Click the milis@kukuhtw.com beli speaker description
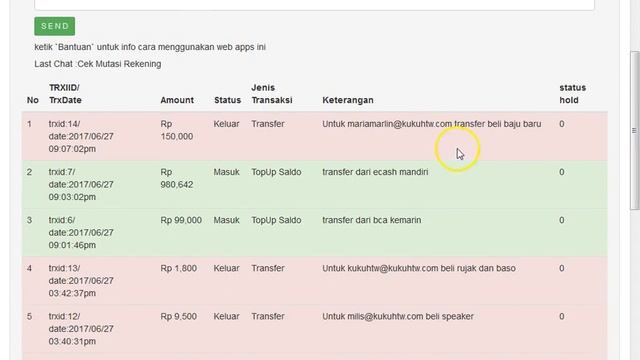Viewport: 640px width, 360px height. coord(398,316)
